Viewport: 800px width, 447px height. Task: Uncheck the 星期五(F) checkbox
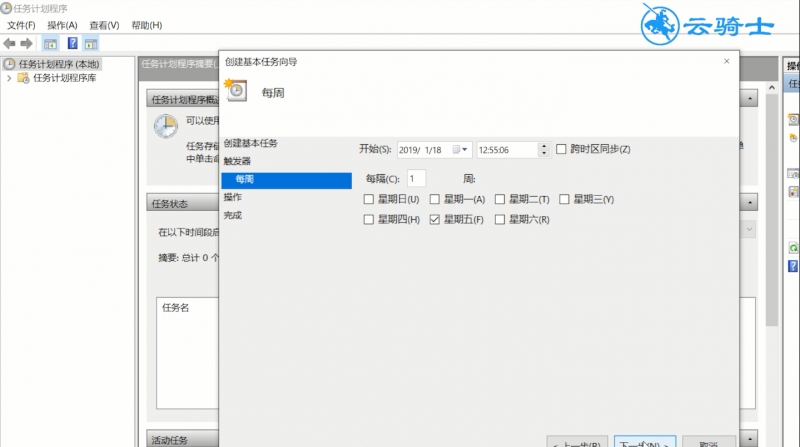(434, 219)
